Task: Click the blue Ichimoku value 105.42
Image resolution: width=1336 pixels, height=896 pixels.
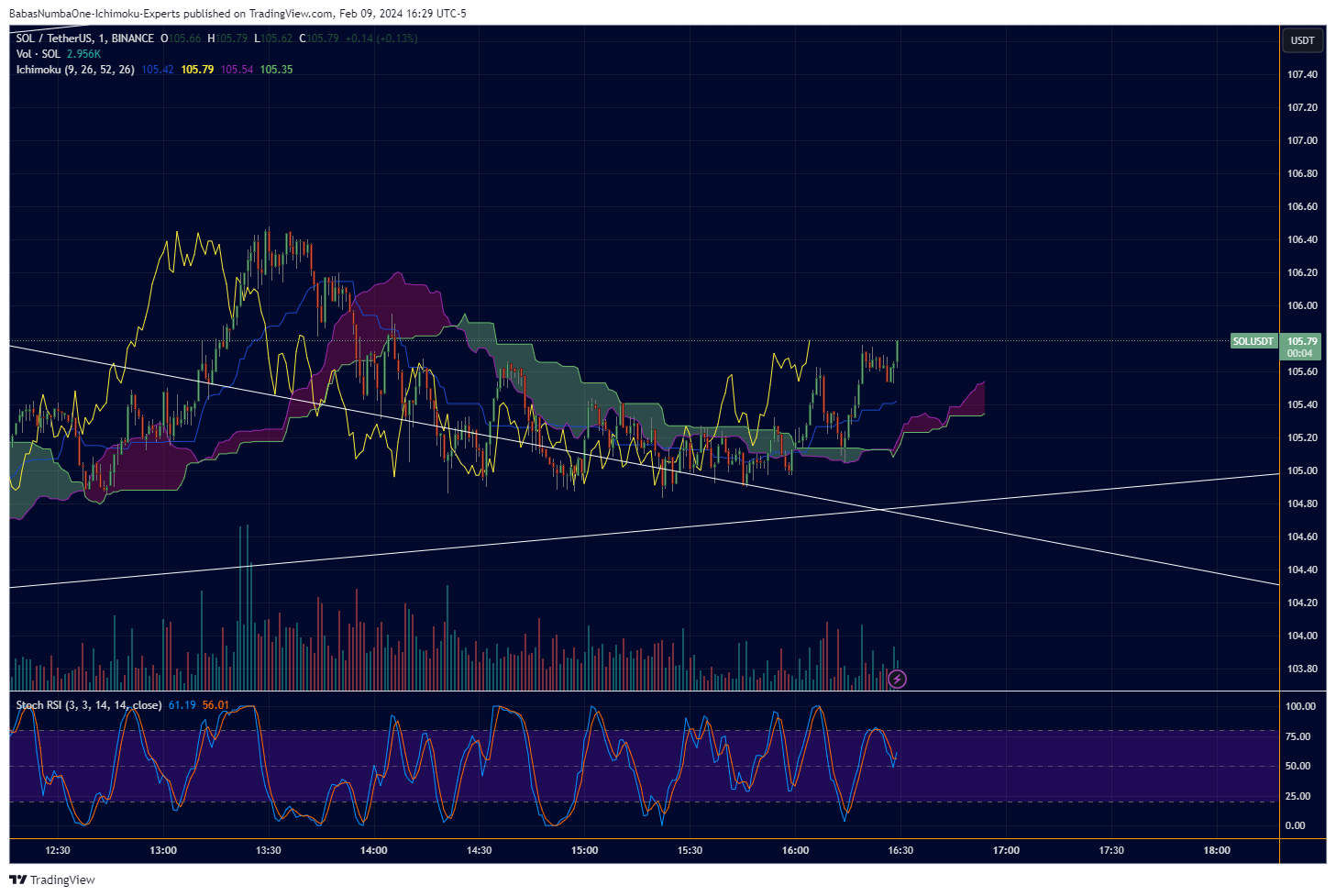Action: 158,70
